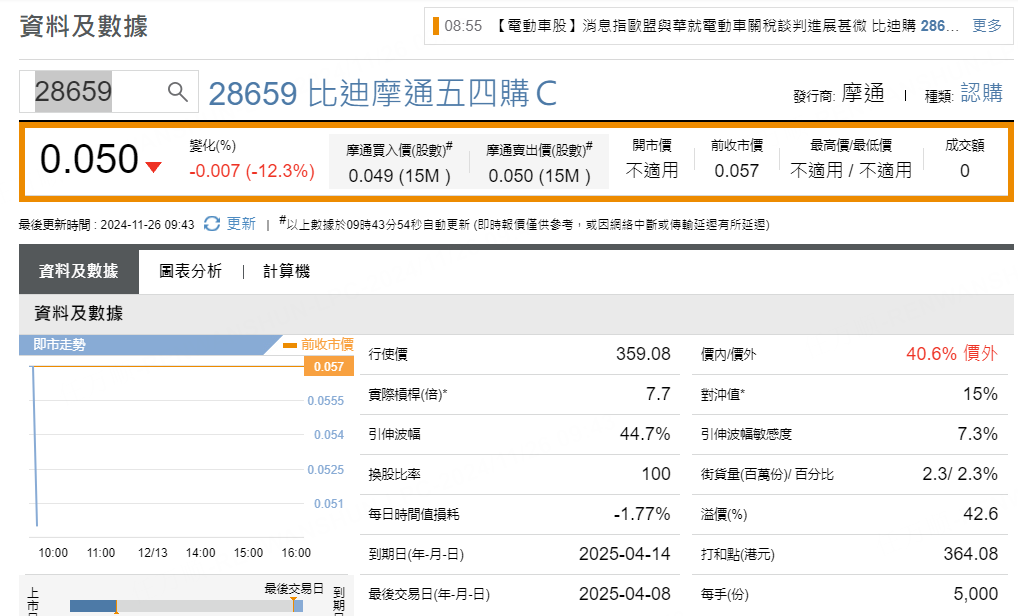The height and width of the screenshot is (616, 1018).
Task: Click the search magnifier icon
Action: [178, 92]
